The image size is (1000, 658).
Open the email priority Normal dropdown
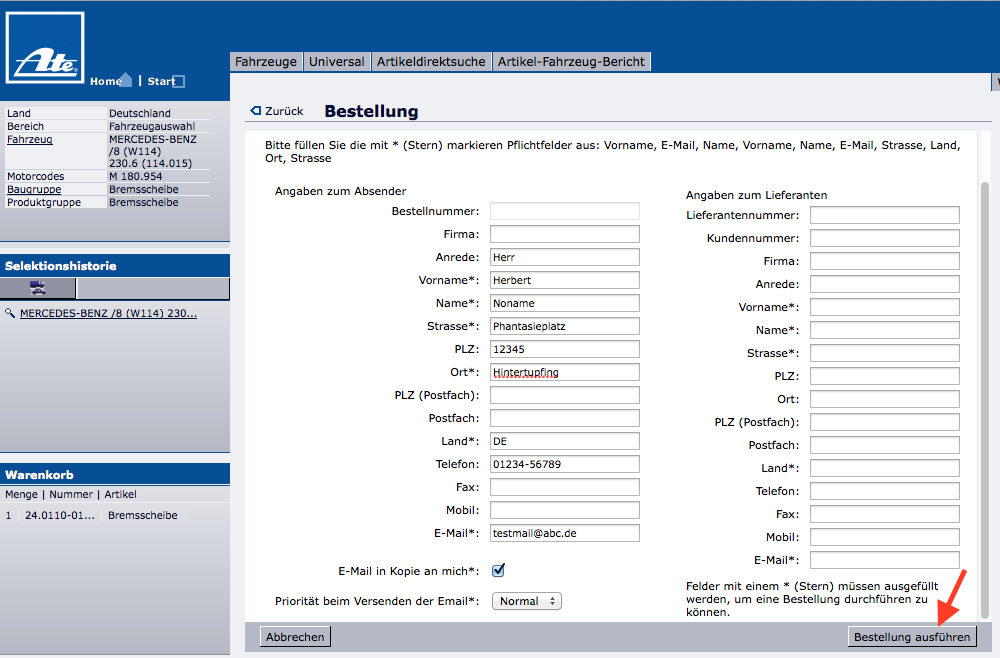526,601
